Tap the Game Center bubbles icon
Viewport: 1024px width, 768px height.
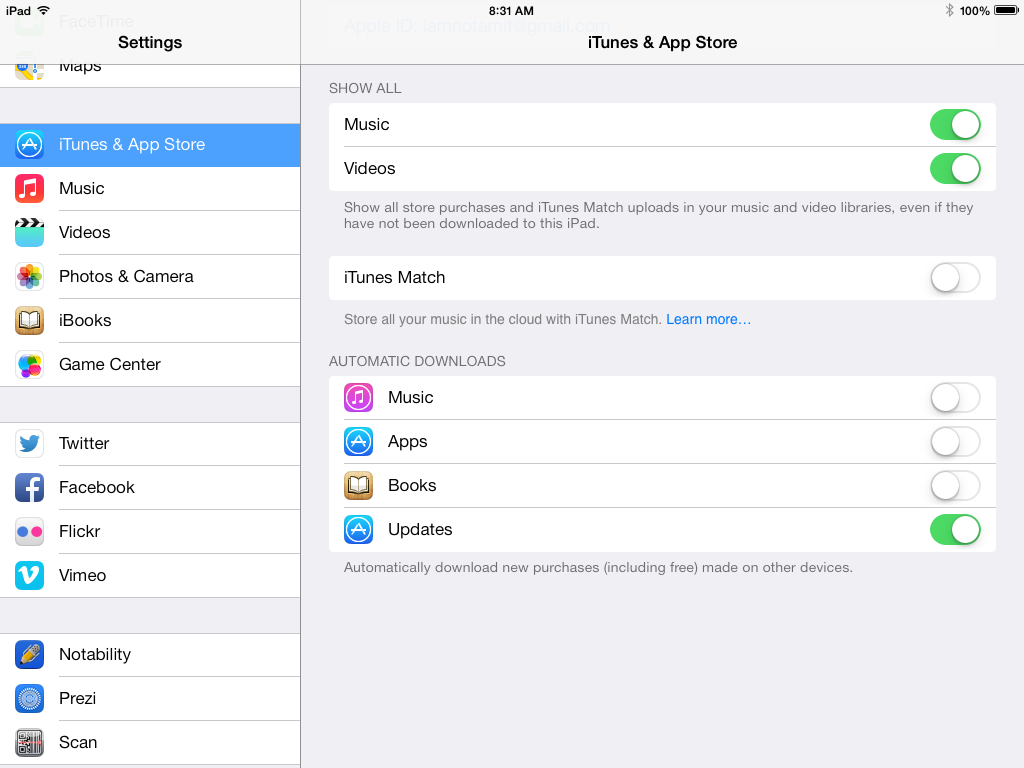(x=30, y=364)
